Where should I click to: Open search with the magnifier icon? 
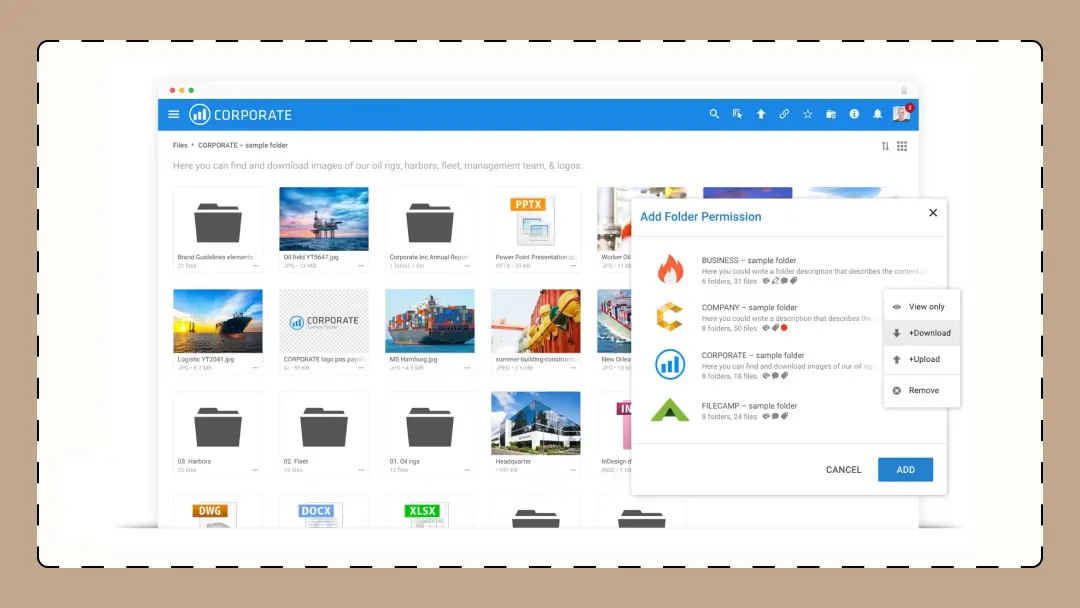tap(714, 114)
